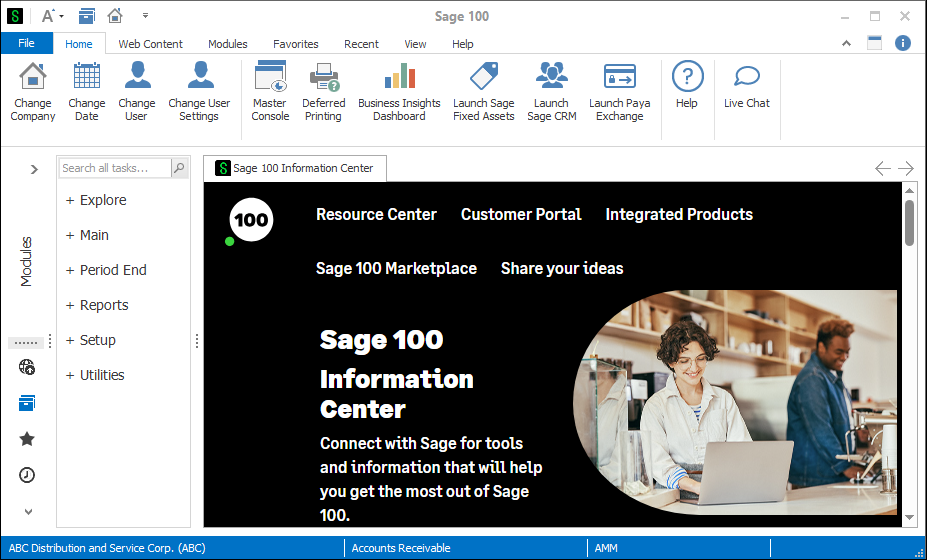Launch Sage CRM
Screen dimensions: 927x560
click(551, 90)
